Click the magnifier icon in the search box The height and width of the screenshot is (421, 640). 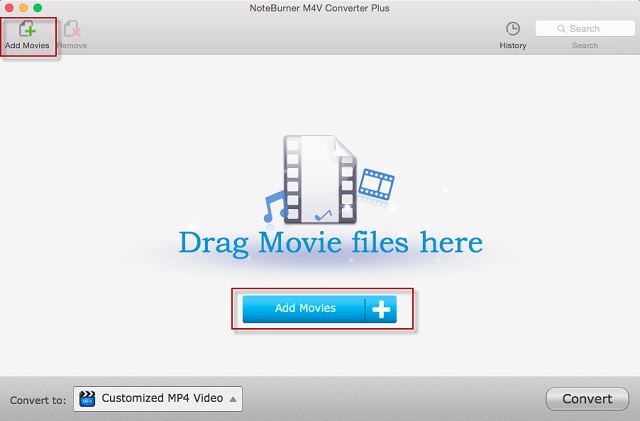(561, 29)
